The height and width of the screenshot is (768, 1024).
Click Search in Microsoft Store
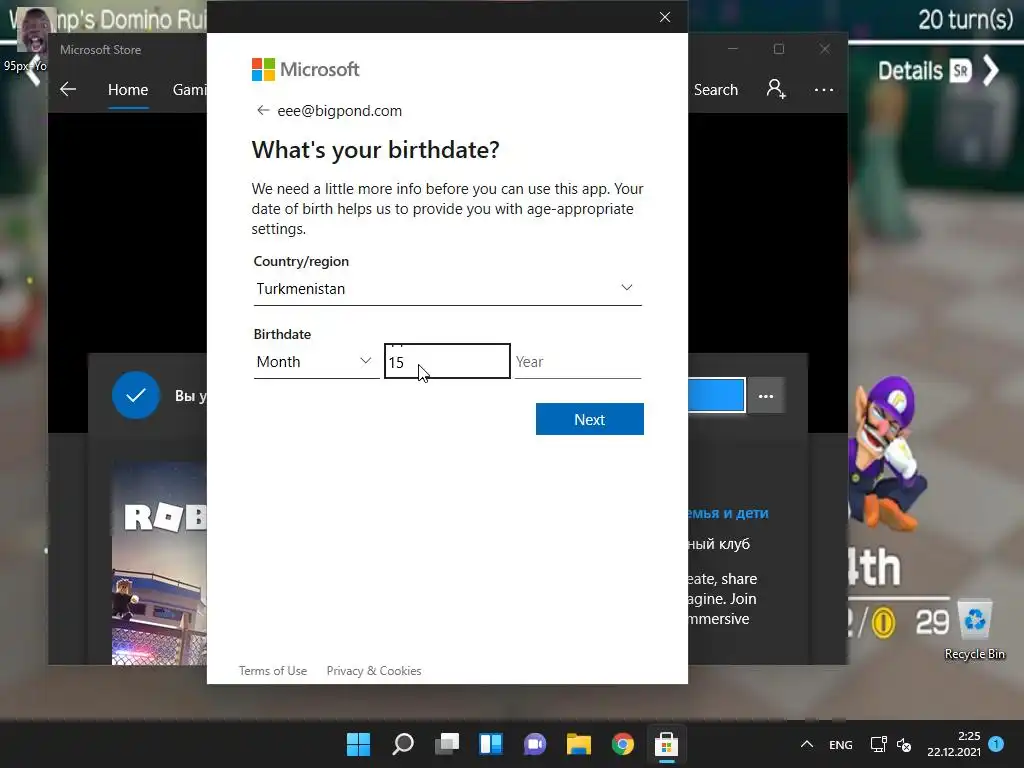pos(716,89)
